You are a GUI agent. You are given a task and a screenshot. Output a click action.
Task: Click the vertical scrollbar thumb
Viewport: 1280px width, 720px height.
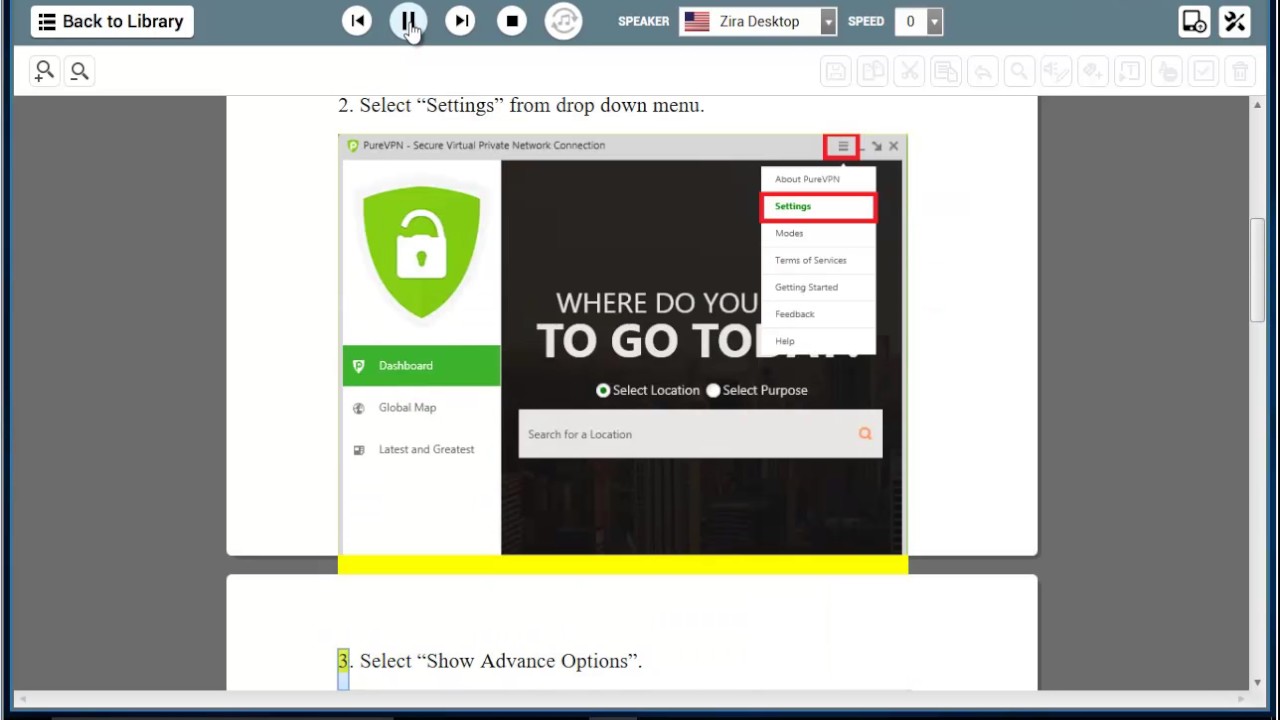coord(1257,270)
